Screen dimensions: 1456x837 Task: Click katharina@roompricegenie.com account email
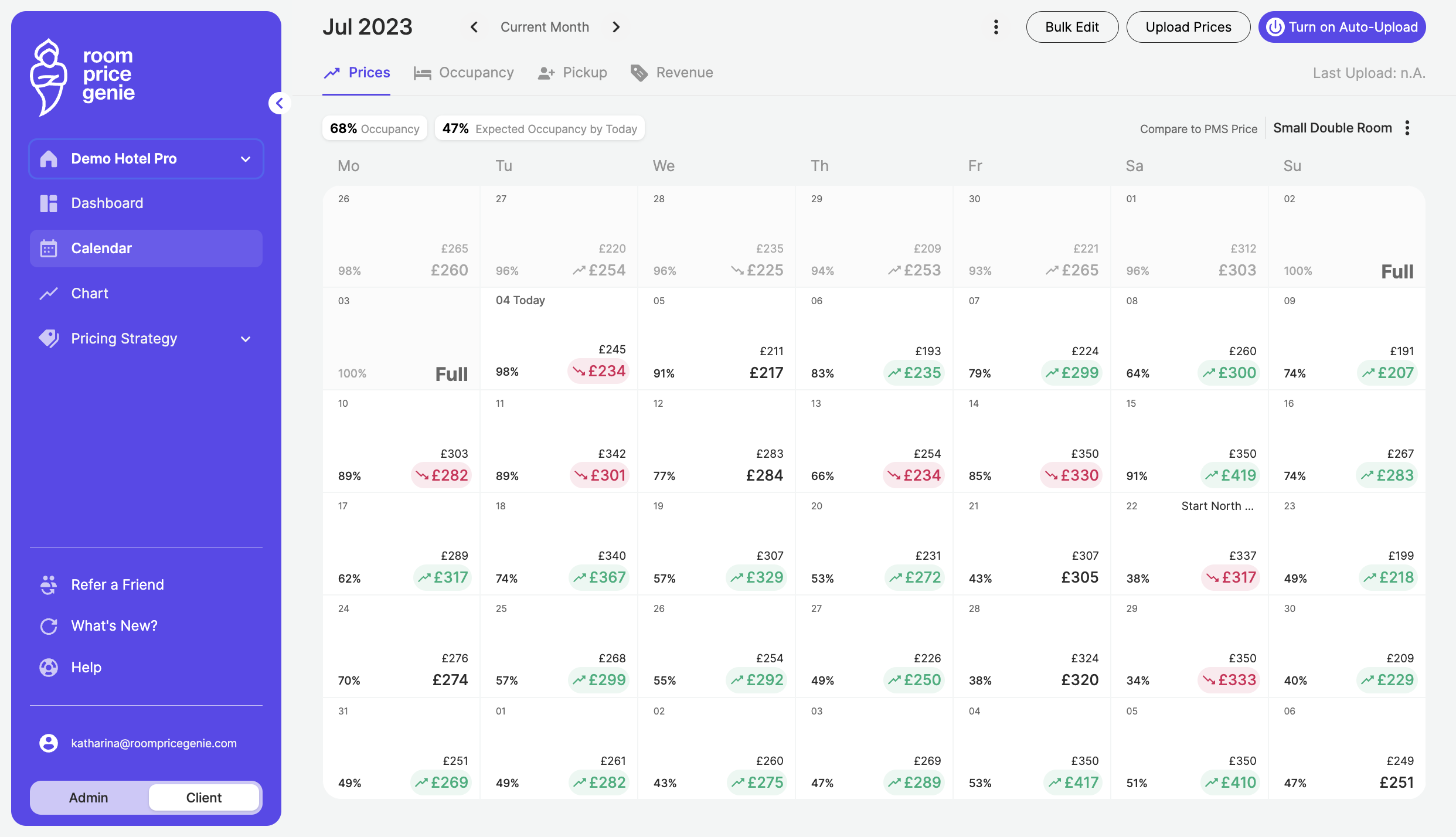(154, 744)
